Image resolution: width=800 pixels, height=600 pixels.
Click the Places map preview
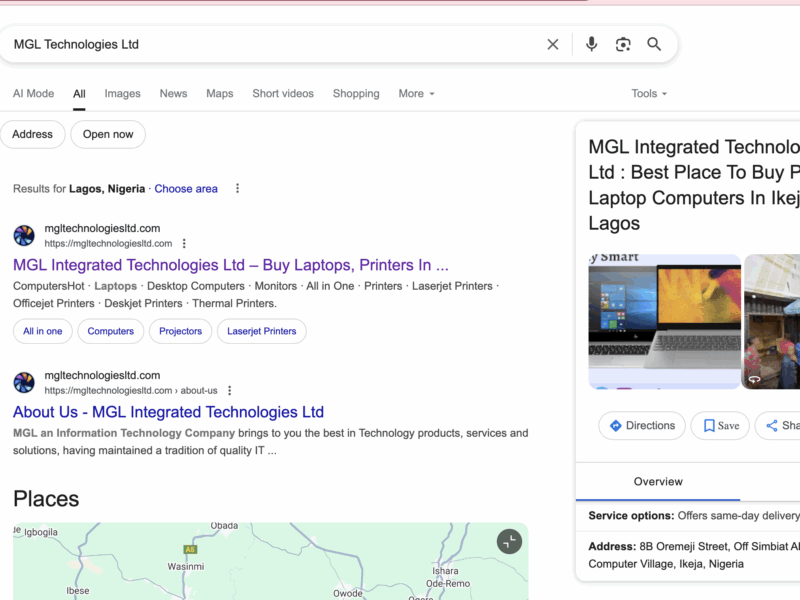tap(270, 561)
